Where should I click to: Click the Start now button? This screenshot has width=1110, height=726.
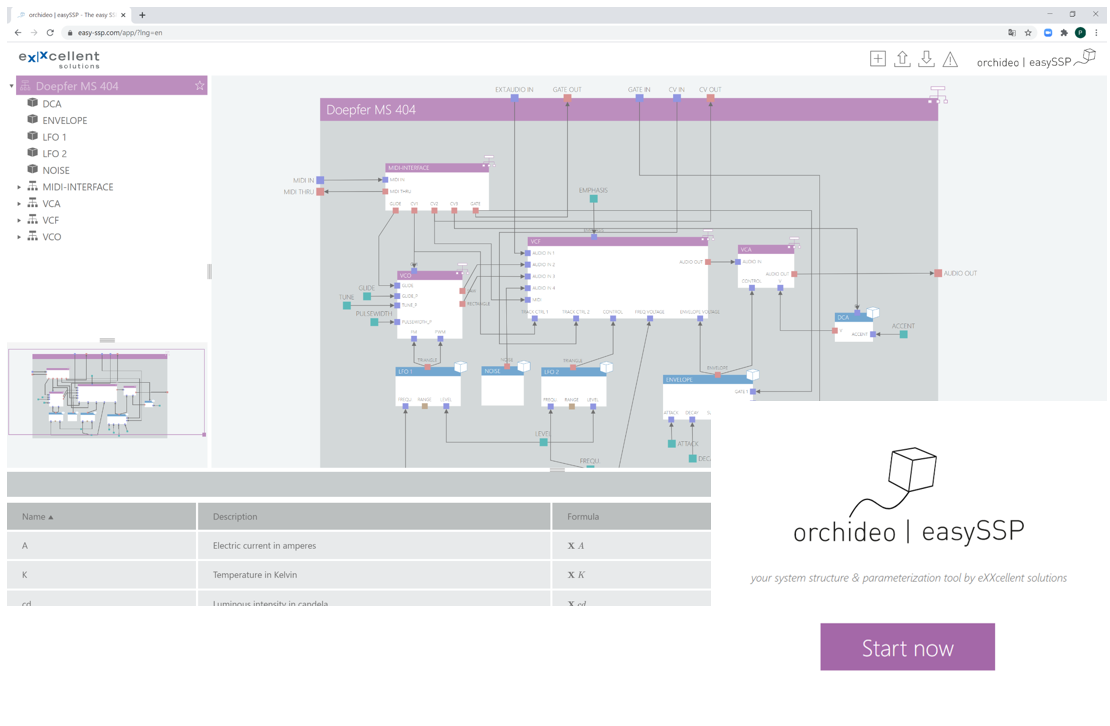click(907, 647)
